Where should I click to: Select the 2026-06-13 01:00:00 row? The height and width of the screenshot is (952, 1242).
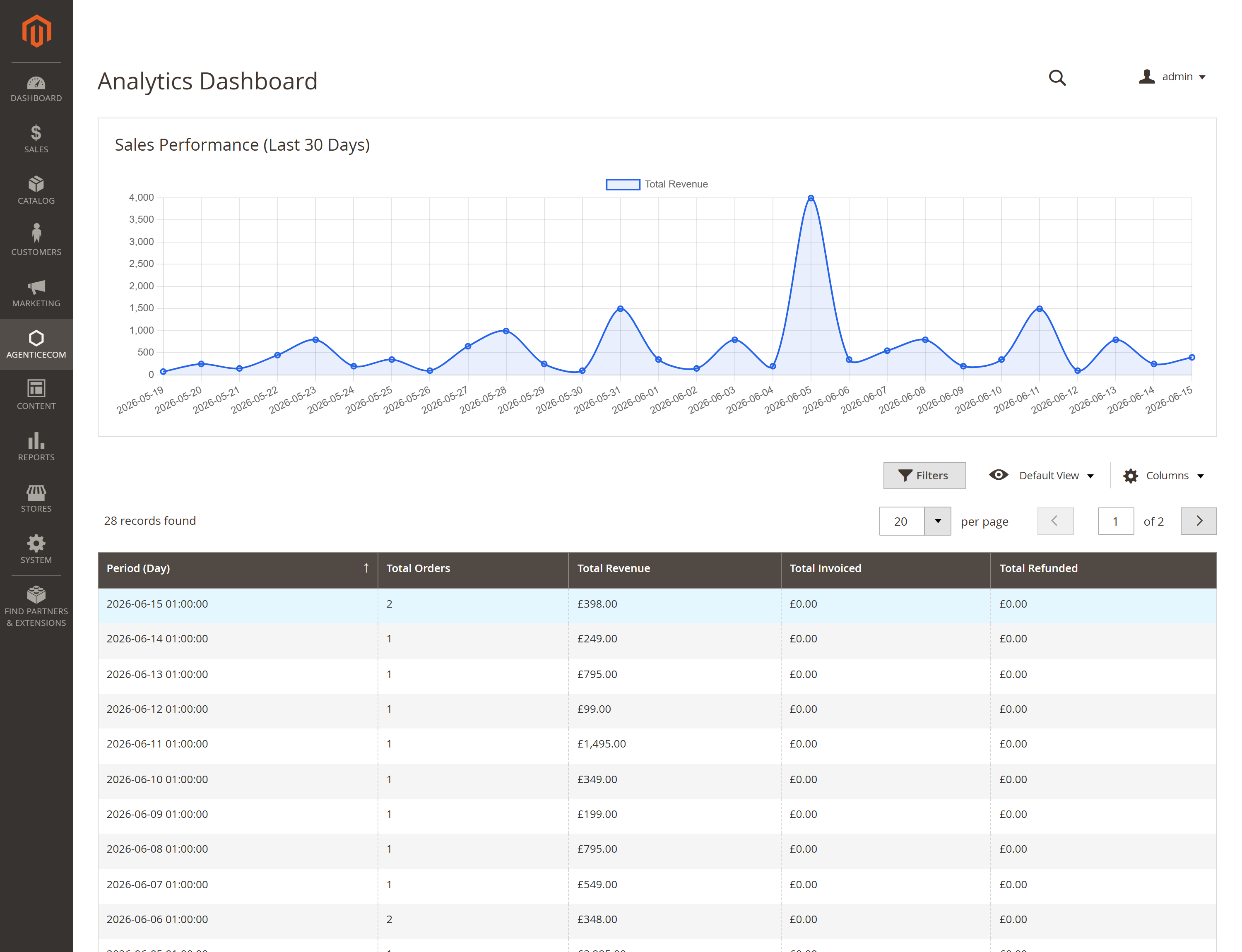click(657, 675)
